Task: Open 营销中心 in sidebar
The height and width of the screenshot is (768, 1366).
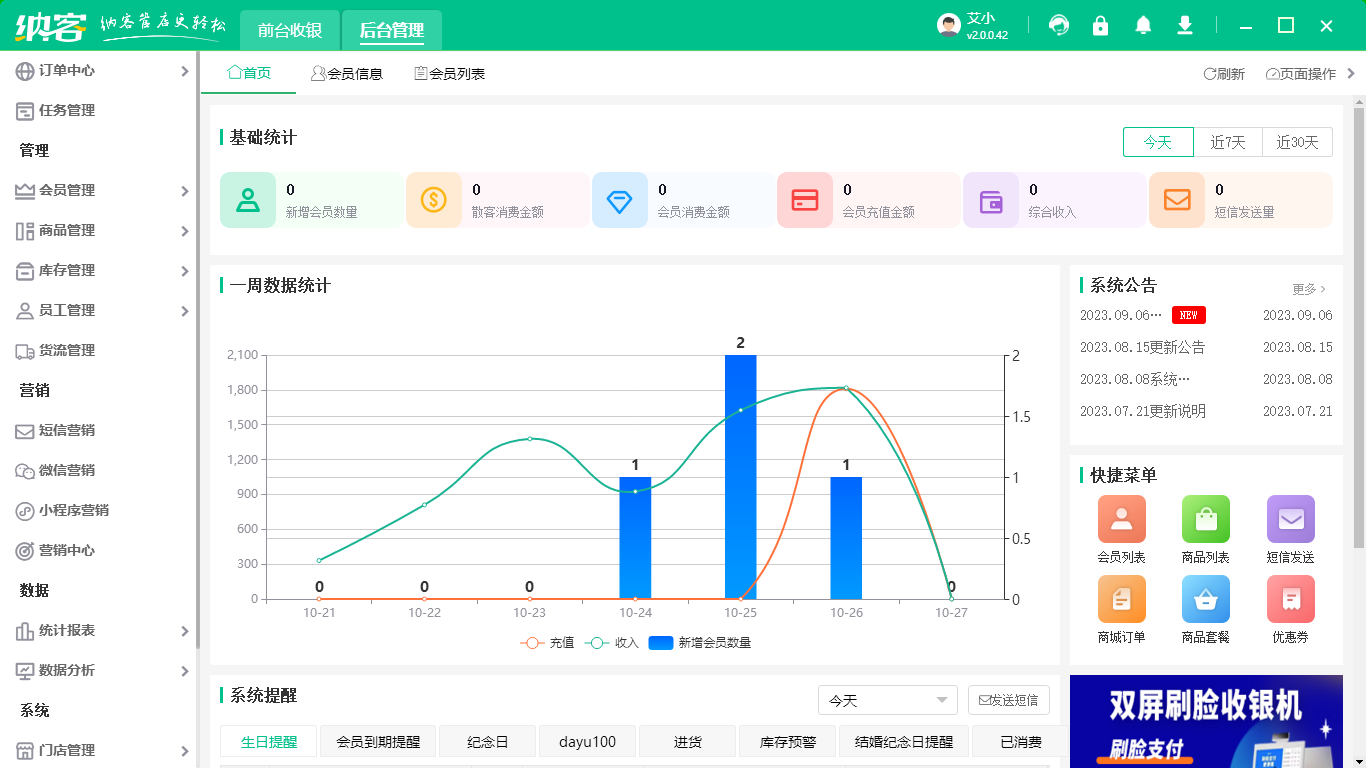Action: (x=98, y=550)
